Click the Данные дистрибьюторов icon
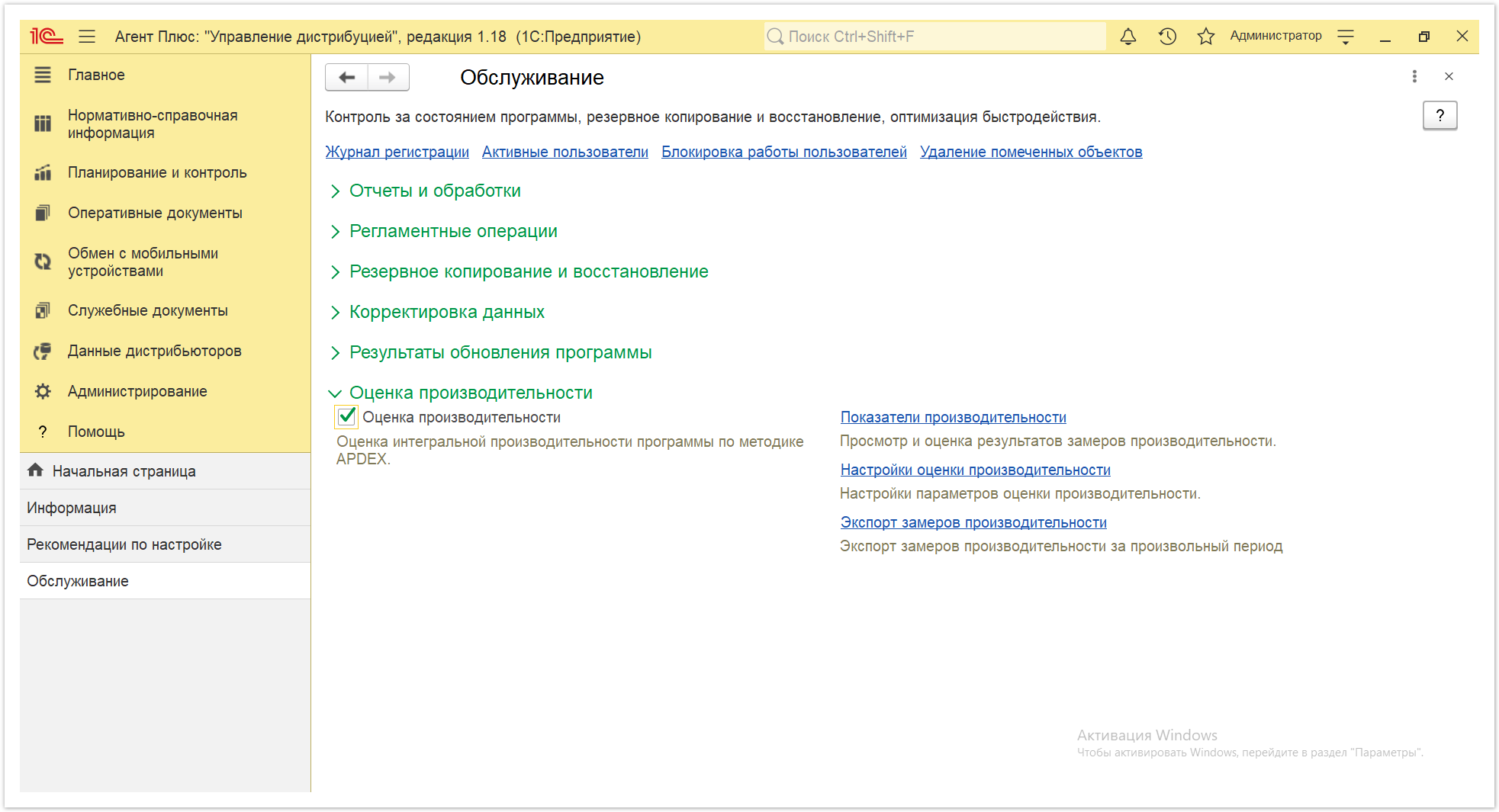This screenshot has width=1499, height=812. pyautogui.click(x=43, y=351)
